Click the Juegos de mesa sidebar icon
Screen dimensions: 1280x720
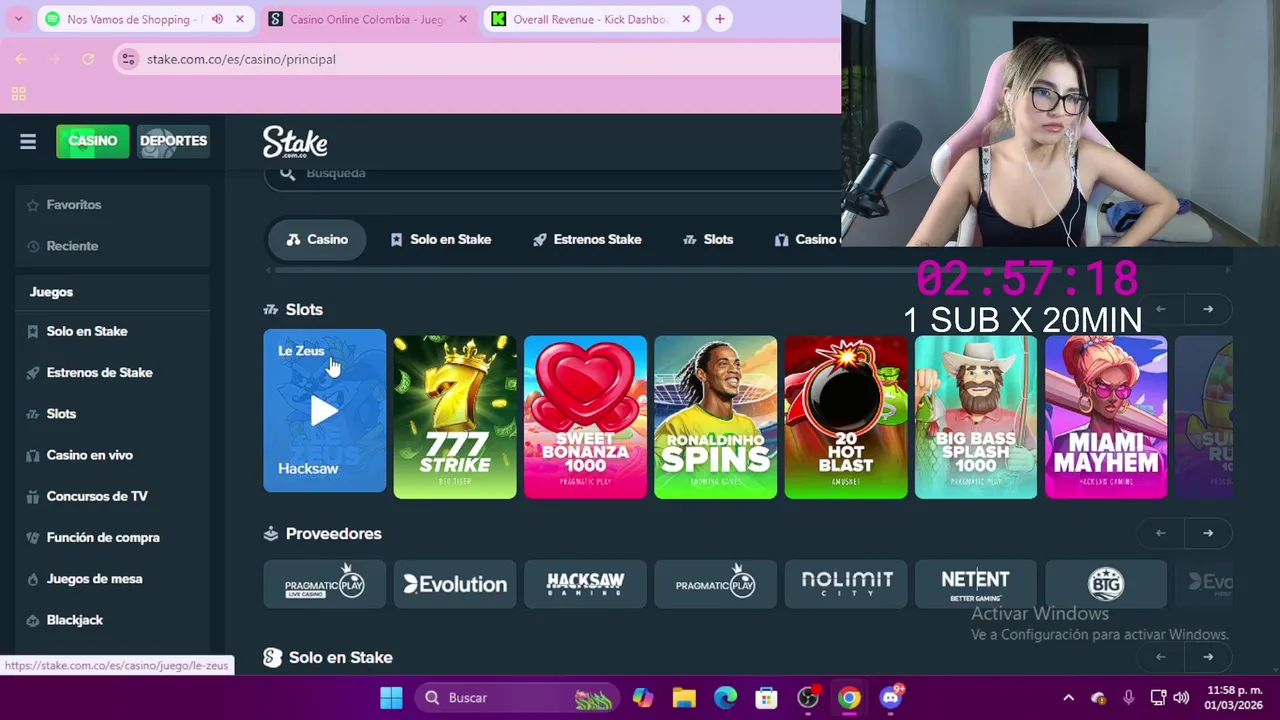tap(33, 579)
